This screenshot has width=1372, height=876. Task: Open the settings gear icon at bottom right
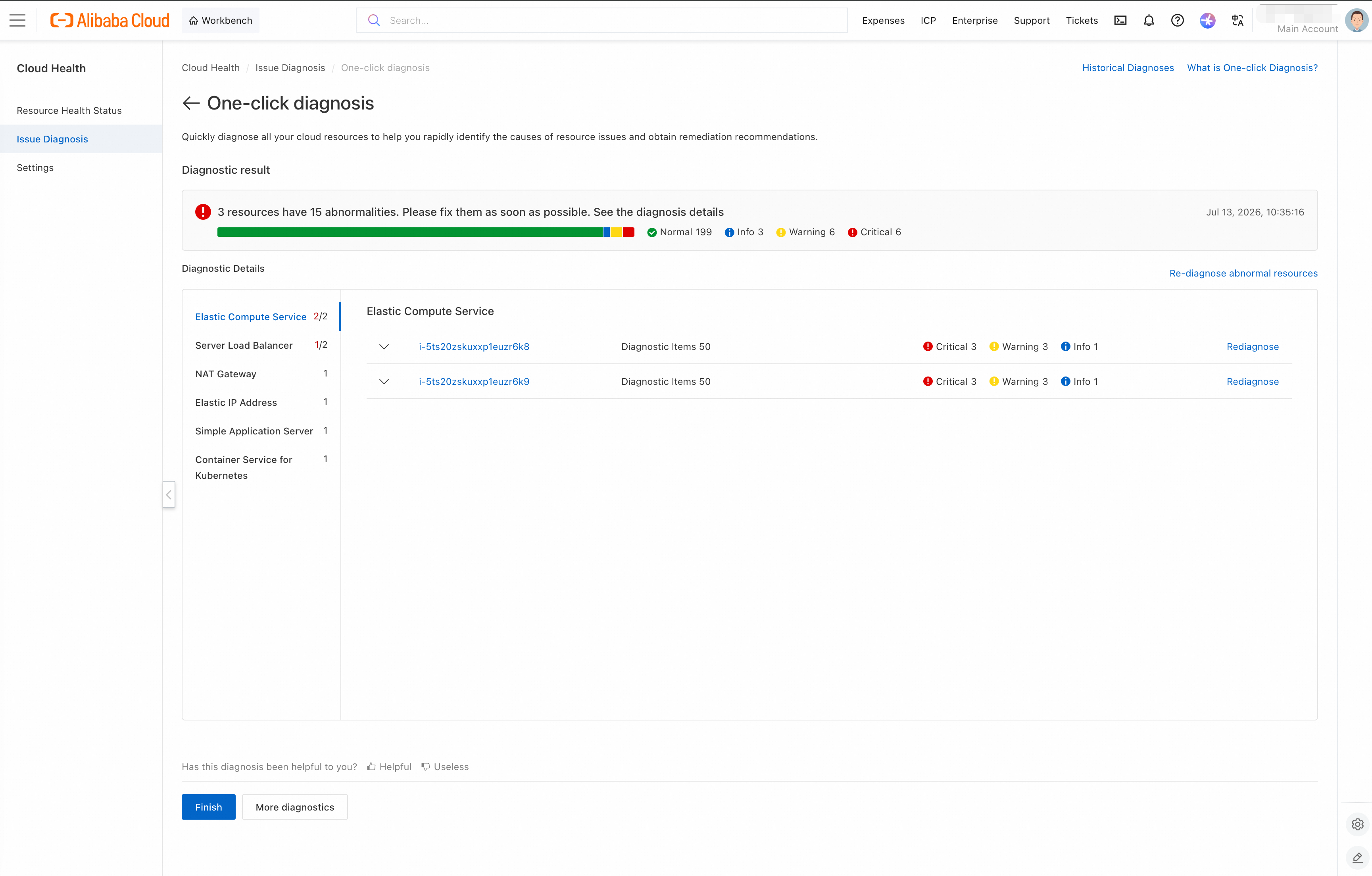1358,824
